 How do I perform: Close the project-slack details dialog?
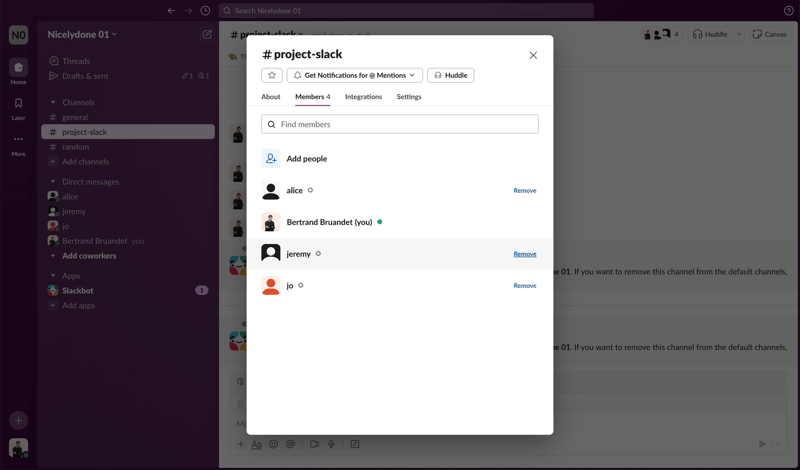click(x=533, y=56)
